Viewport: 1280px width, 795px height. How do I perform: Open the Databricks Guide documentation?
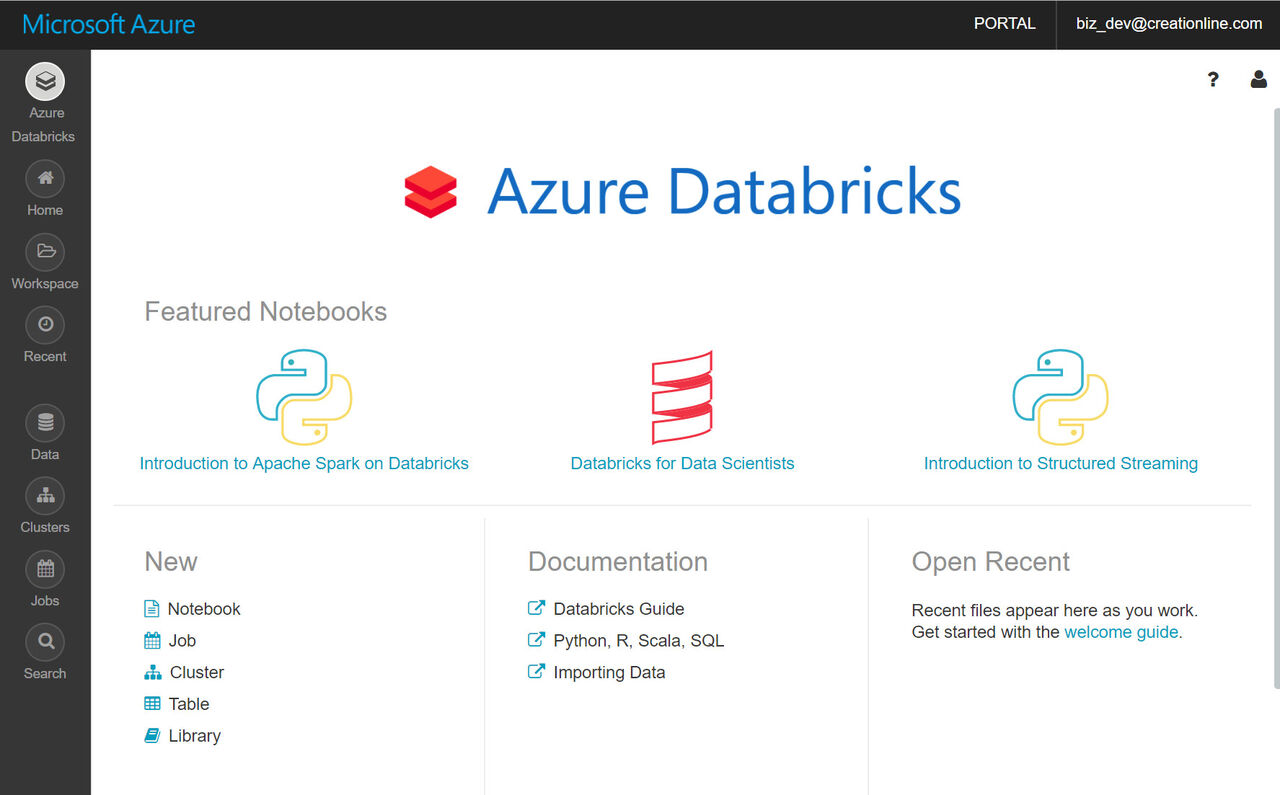[x=619, y=609]
